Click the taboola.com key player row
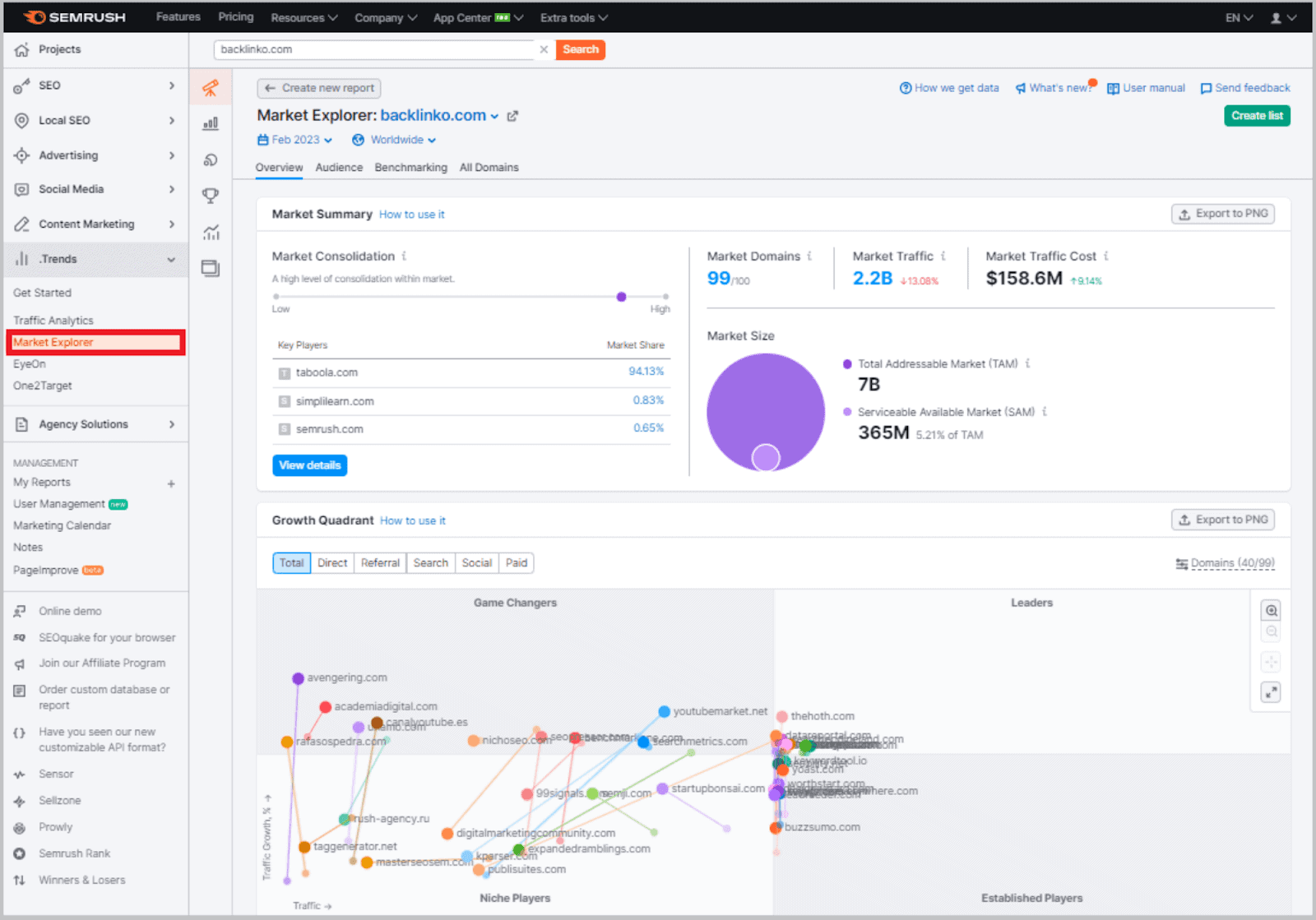 (x=471, y=372)
